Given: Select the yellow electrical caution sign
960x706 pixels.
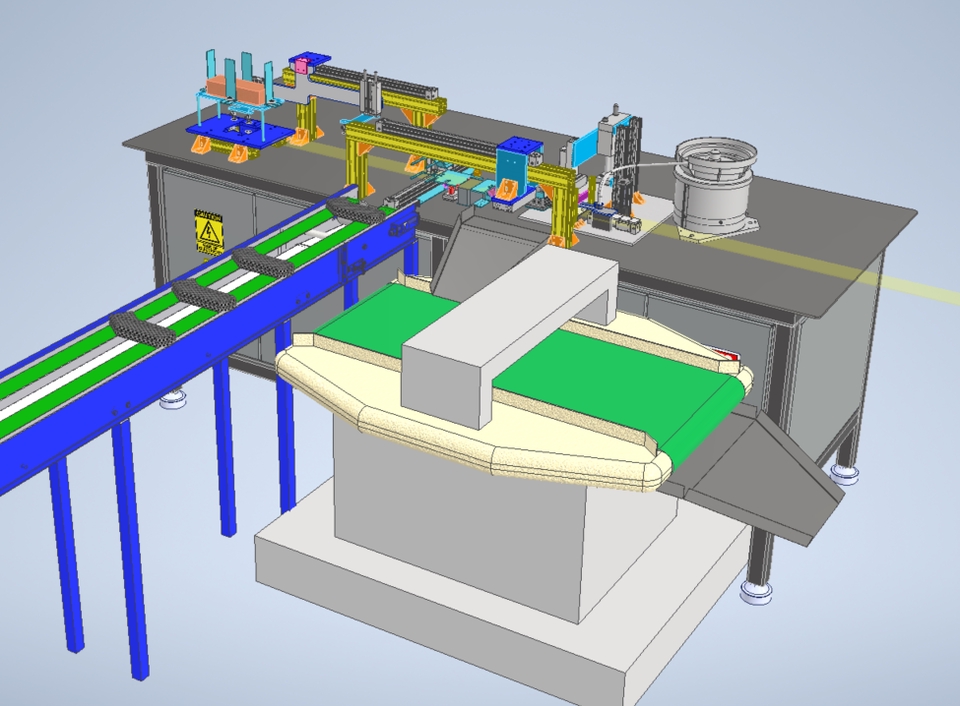Looking at the screenshot, I should click(x=209, y=232).
